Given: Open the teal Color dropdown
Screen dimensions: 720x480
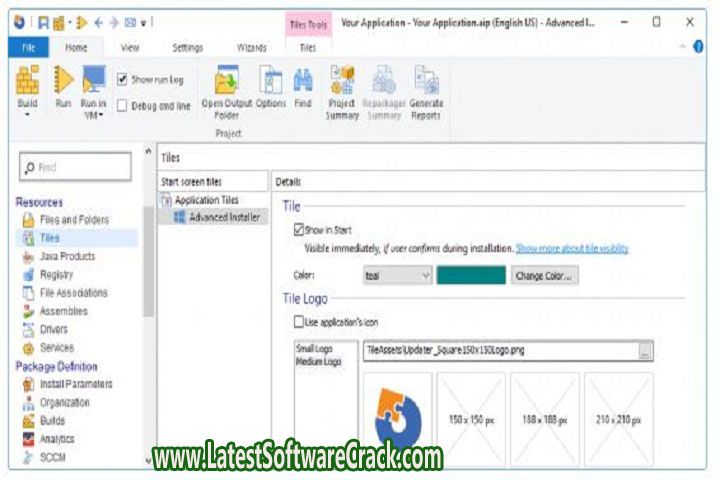Looking at the screenshot, I should 397,276.
